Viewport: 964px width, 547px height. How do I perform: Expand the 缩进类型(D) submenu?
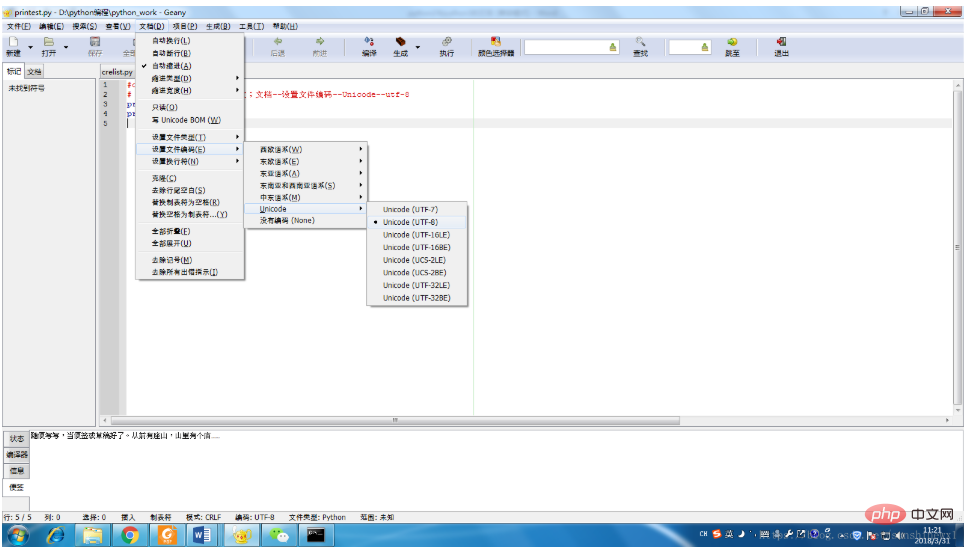190,79
